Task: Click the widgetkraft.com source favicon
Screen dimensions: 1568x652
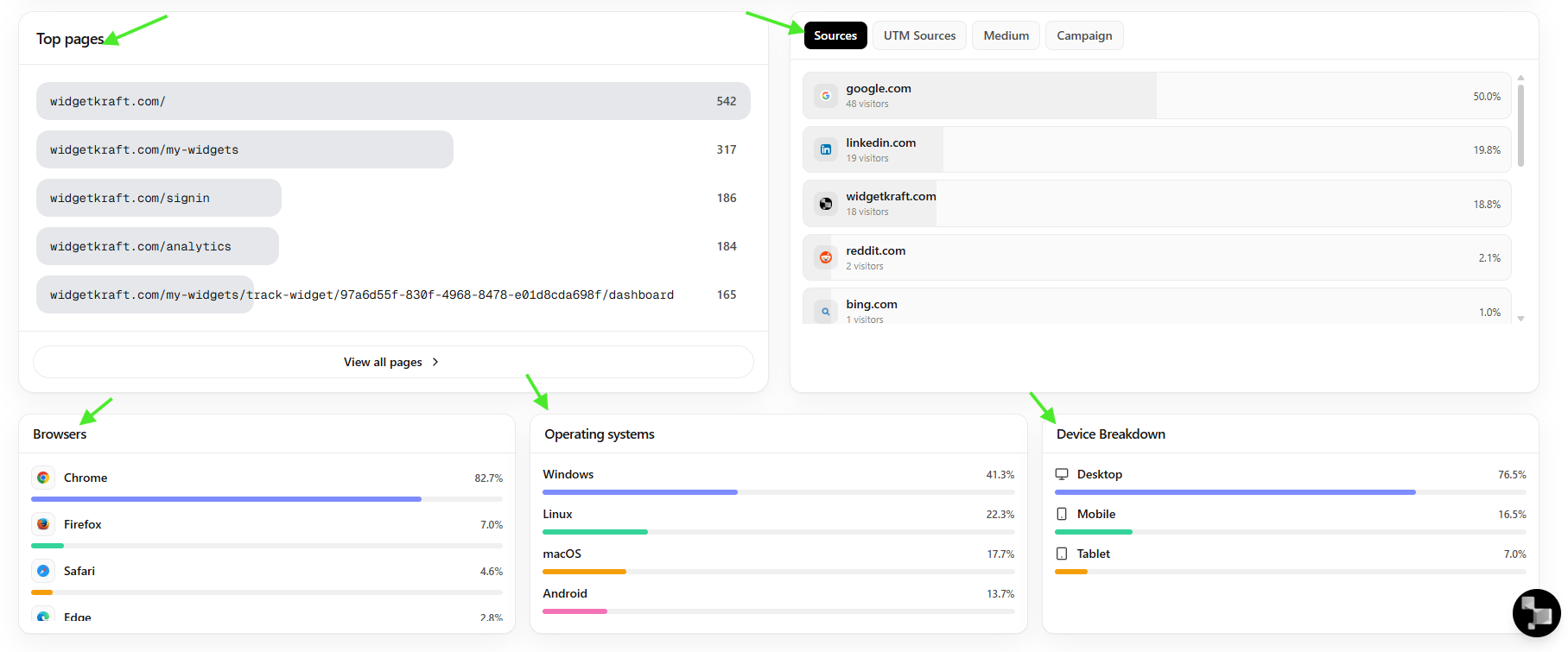Action: point(826,204)
